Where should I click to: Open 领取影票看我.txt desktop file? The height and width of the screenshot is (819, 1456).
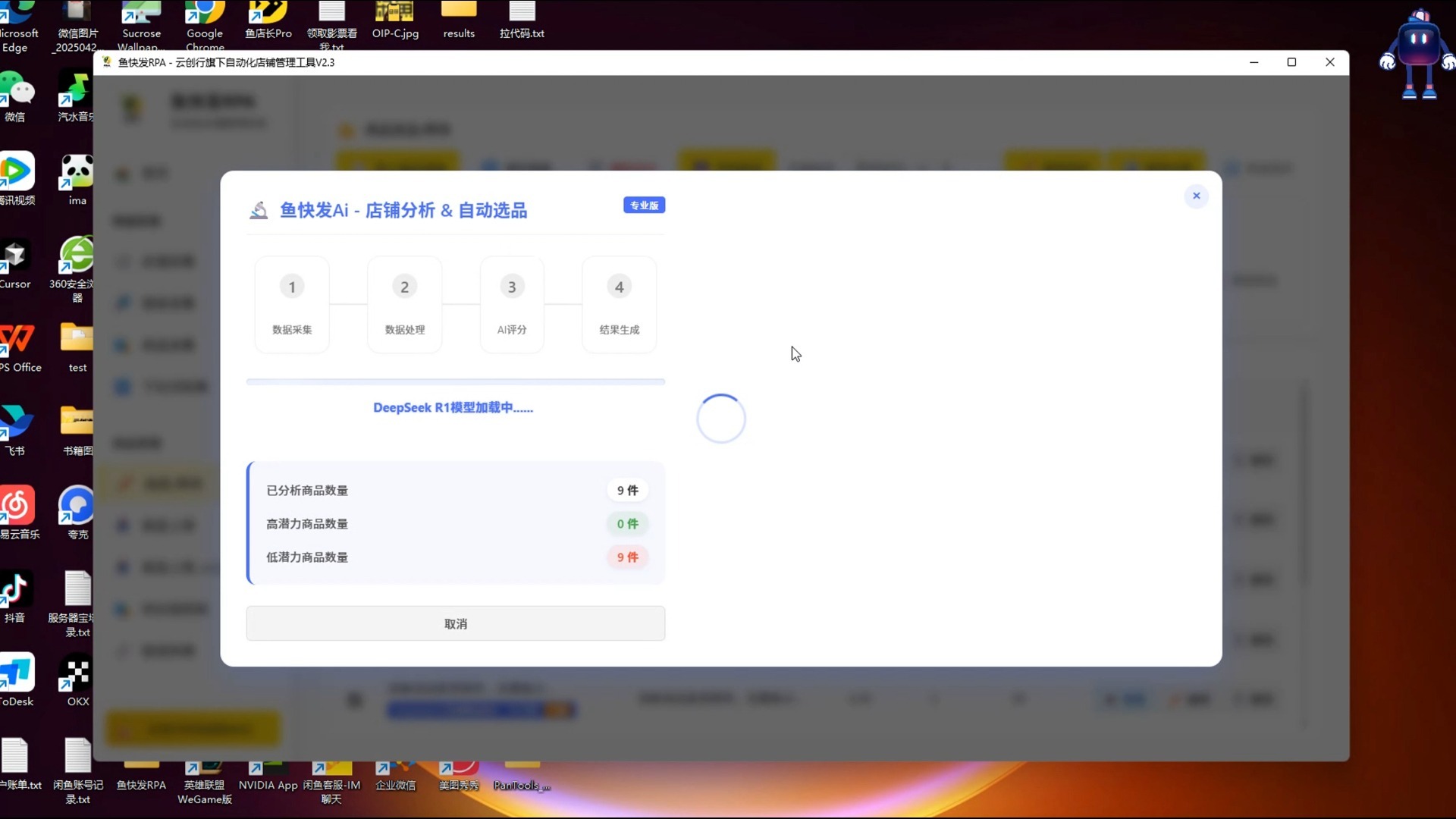(331, 25)
